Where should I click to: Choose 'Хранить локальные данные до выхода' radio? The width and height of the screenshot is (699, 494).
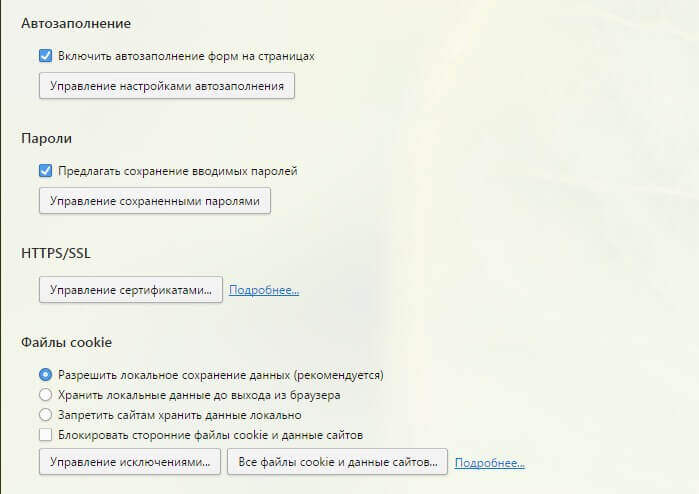coord(45,395)
